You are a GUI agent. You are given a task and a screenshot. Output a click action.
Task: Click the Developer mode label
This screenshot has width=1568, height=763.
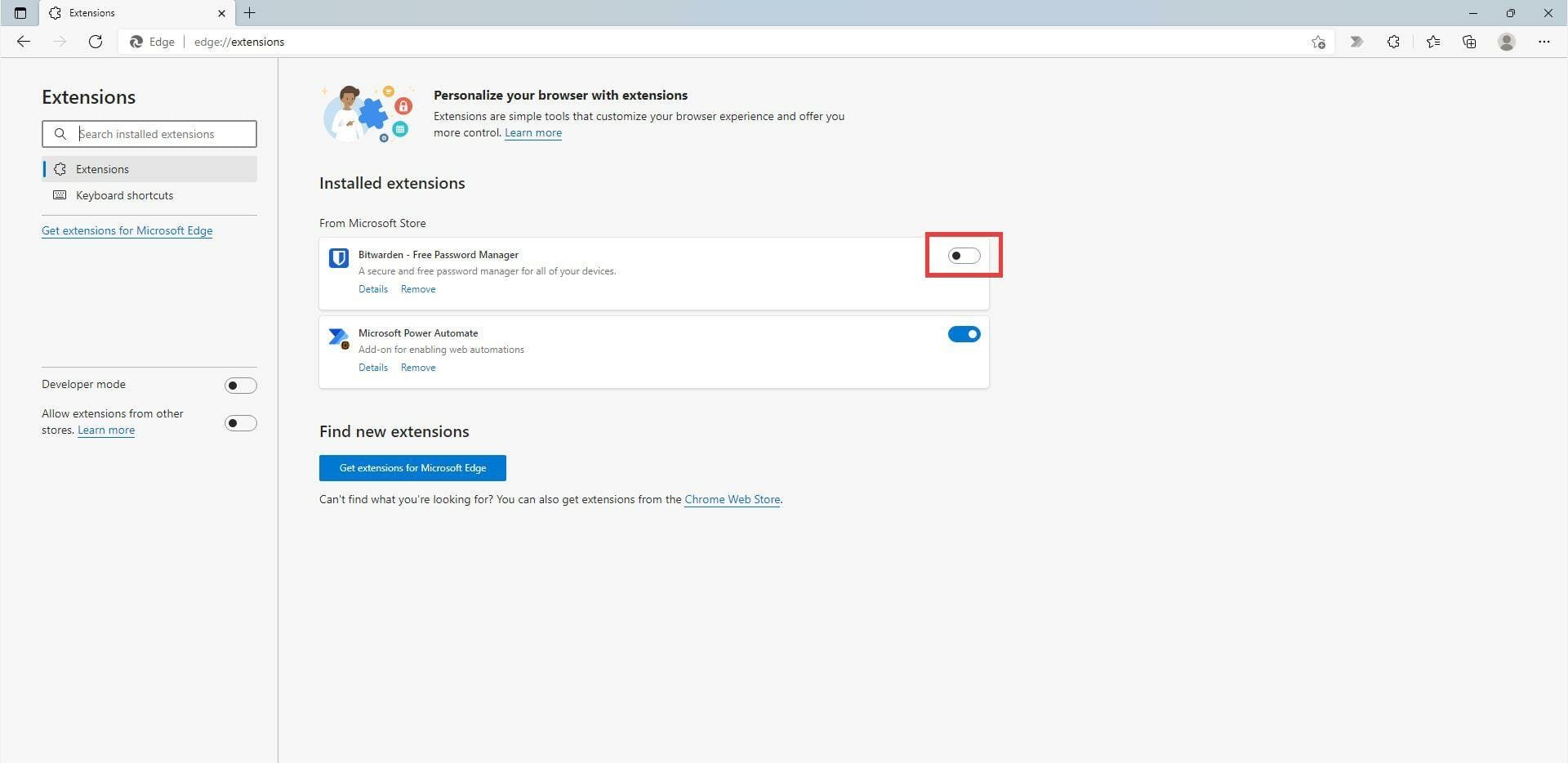click(x=83, y=384)
